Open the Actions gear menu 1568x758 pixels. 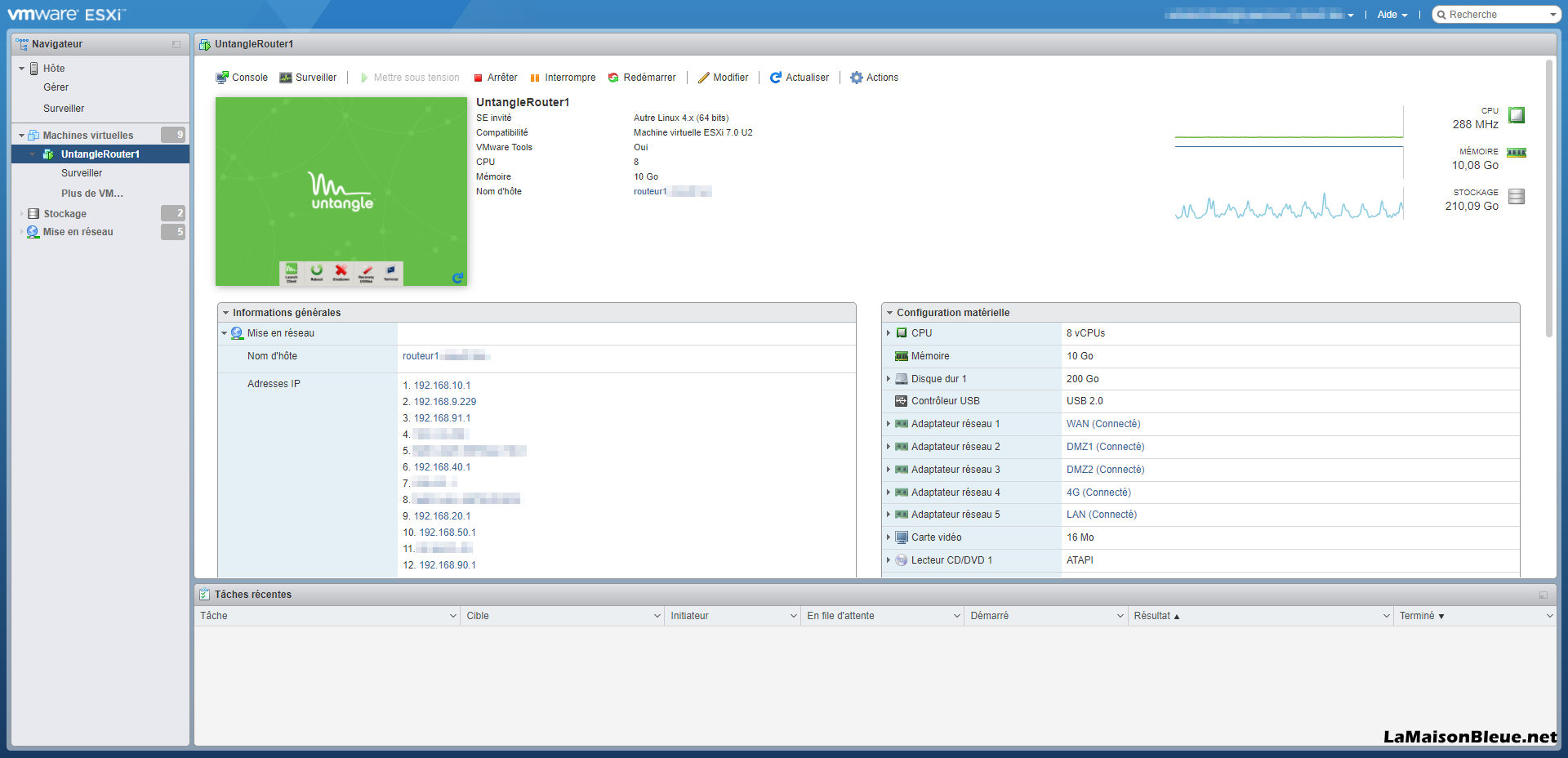point(874,78)
